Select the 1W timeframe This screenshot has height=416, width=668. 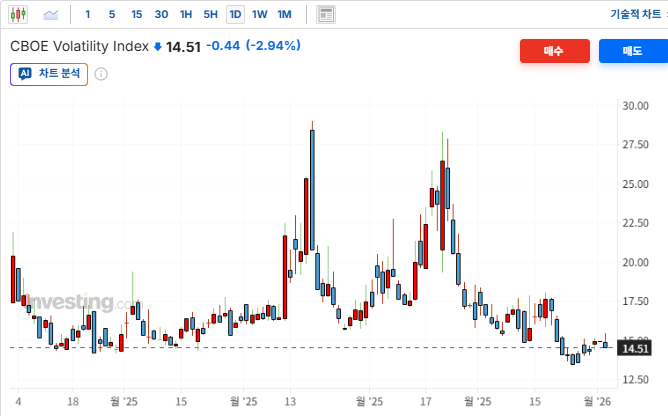click(x=259, y=14)
